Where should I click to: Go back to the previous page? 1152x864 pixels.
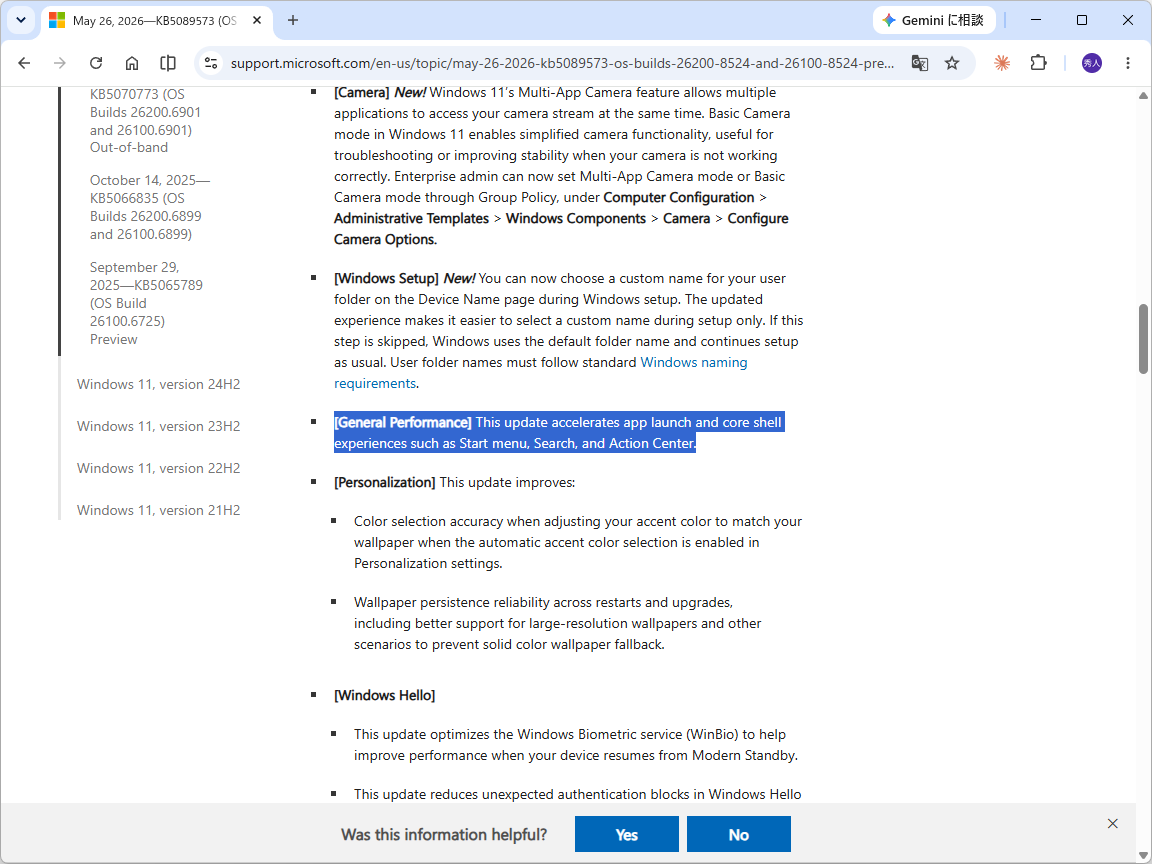(x=24, y=63)
